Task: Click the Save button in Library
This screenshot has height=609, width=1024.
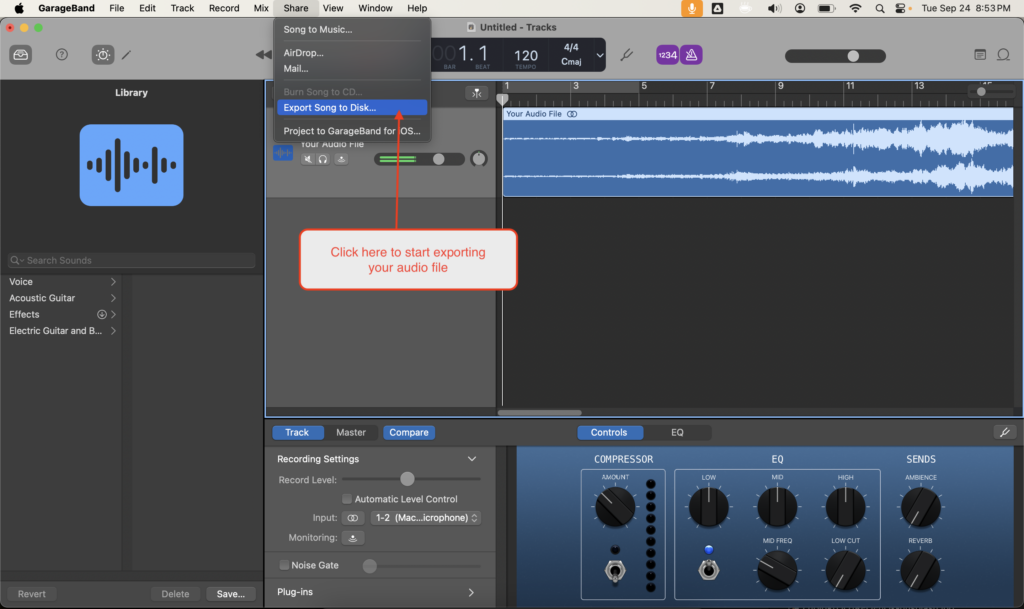Action: pyautogui.click(x=231, y=594)
